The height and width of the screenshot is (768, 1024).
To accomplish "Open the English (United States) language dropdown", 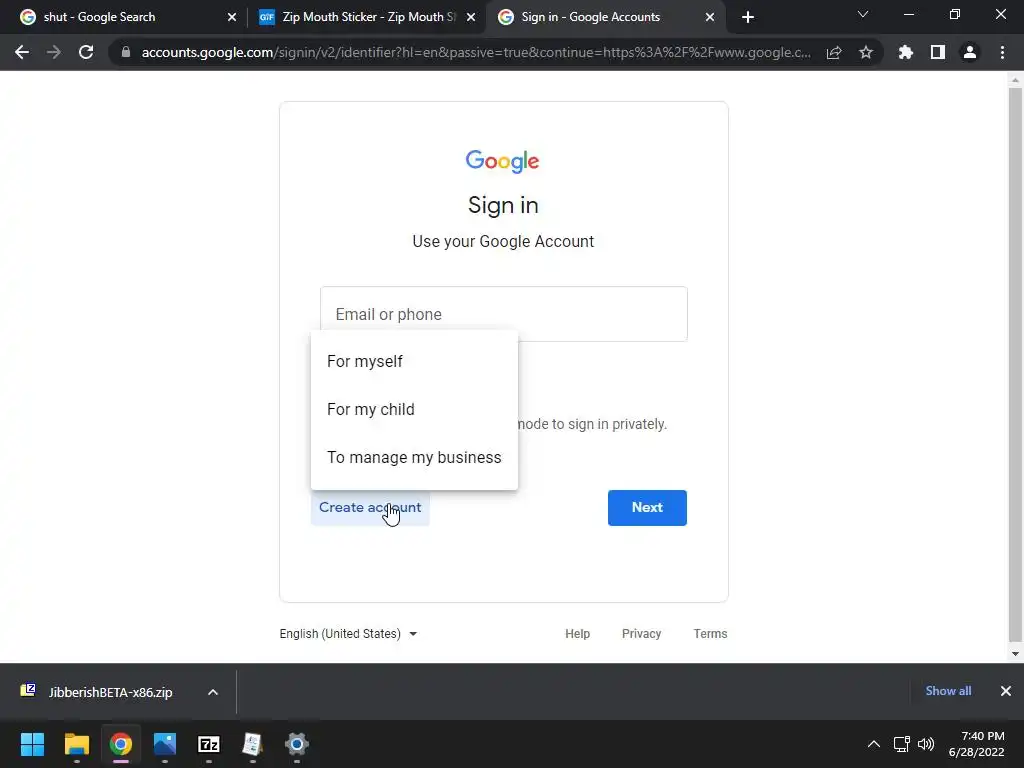I will pos(348,633).
